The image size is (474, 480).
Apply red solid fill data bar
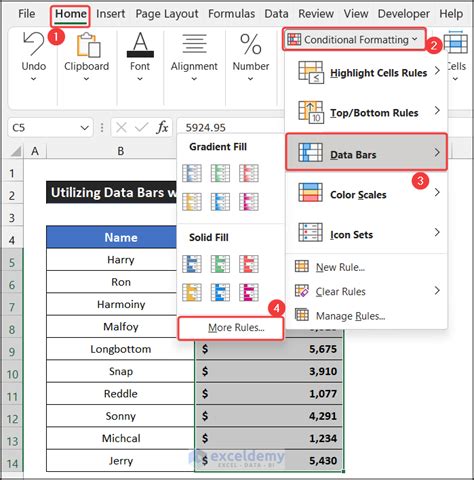249,264
